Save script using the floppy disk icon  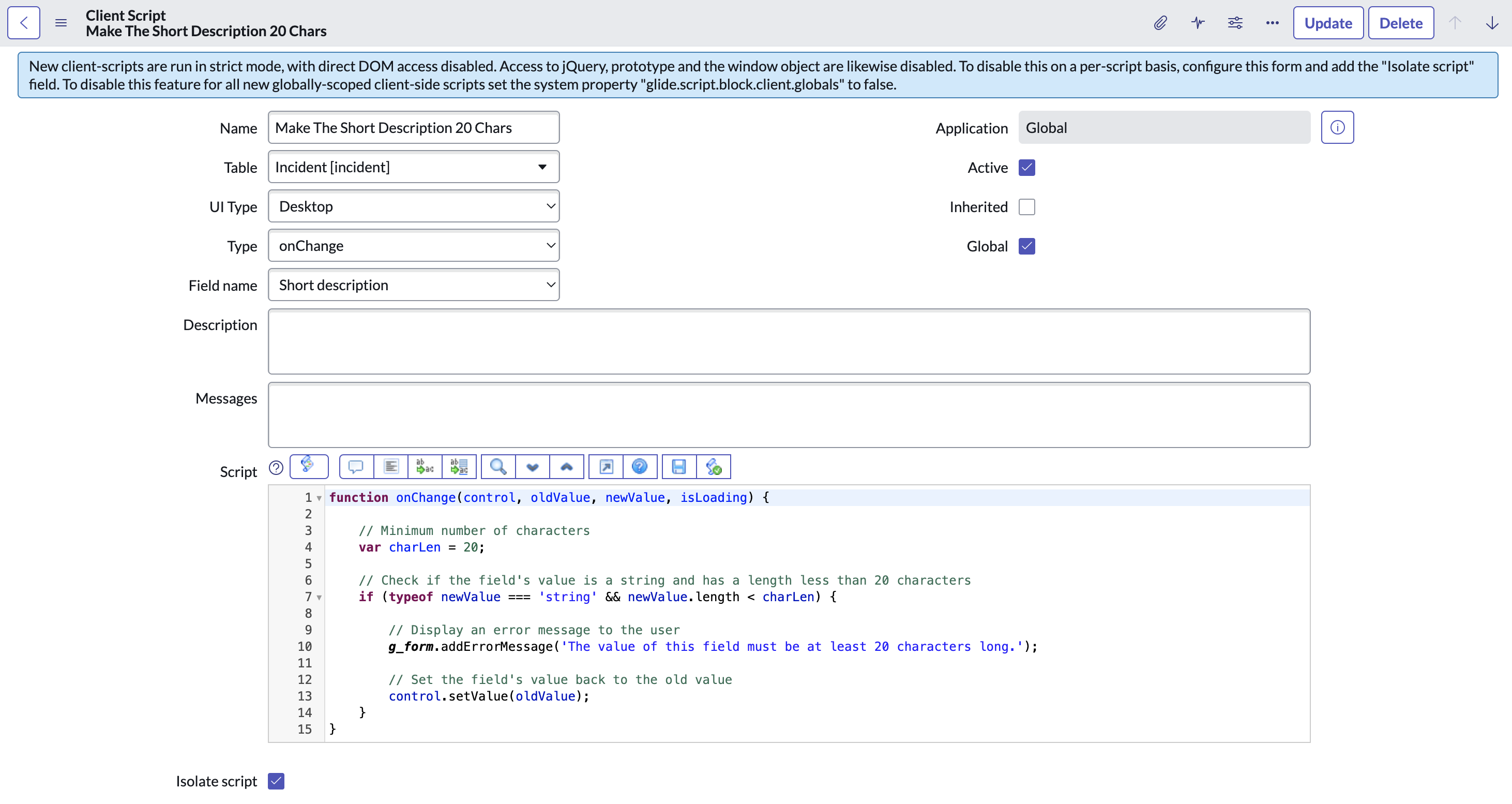pos(679,467)
